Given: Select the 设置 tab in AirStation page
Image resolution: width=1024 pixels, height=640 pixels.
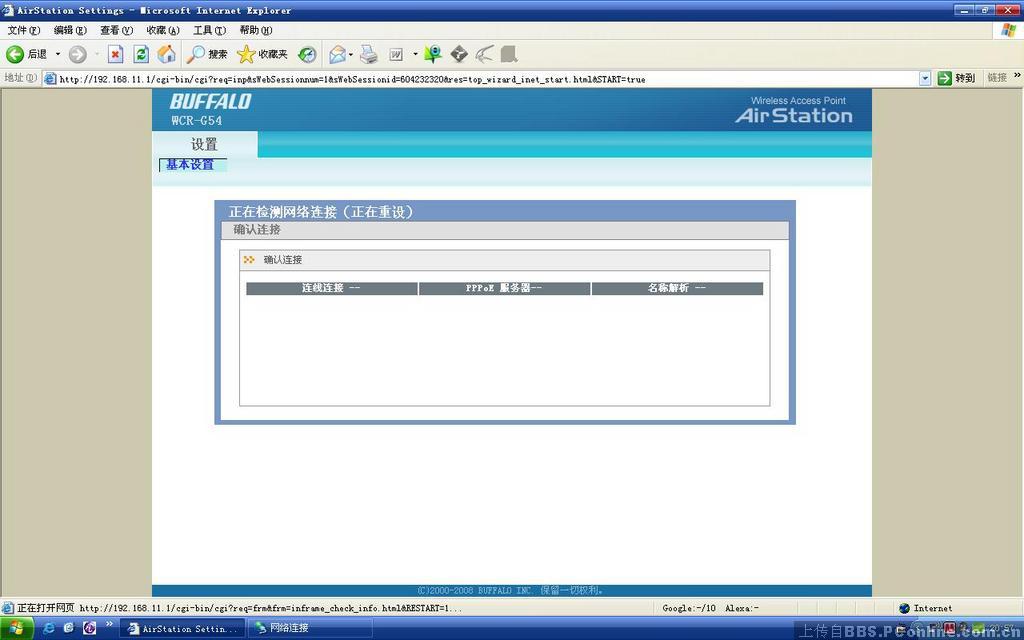Looking at the screenshot, I should pyautogui.click(x=204, y=144).
